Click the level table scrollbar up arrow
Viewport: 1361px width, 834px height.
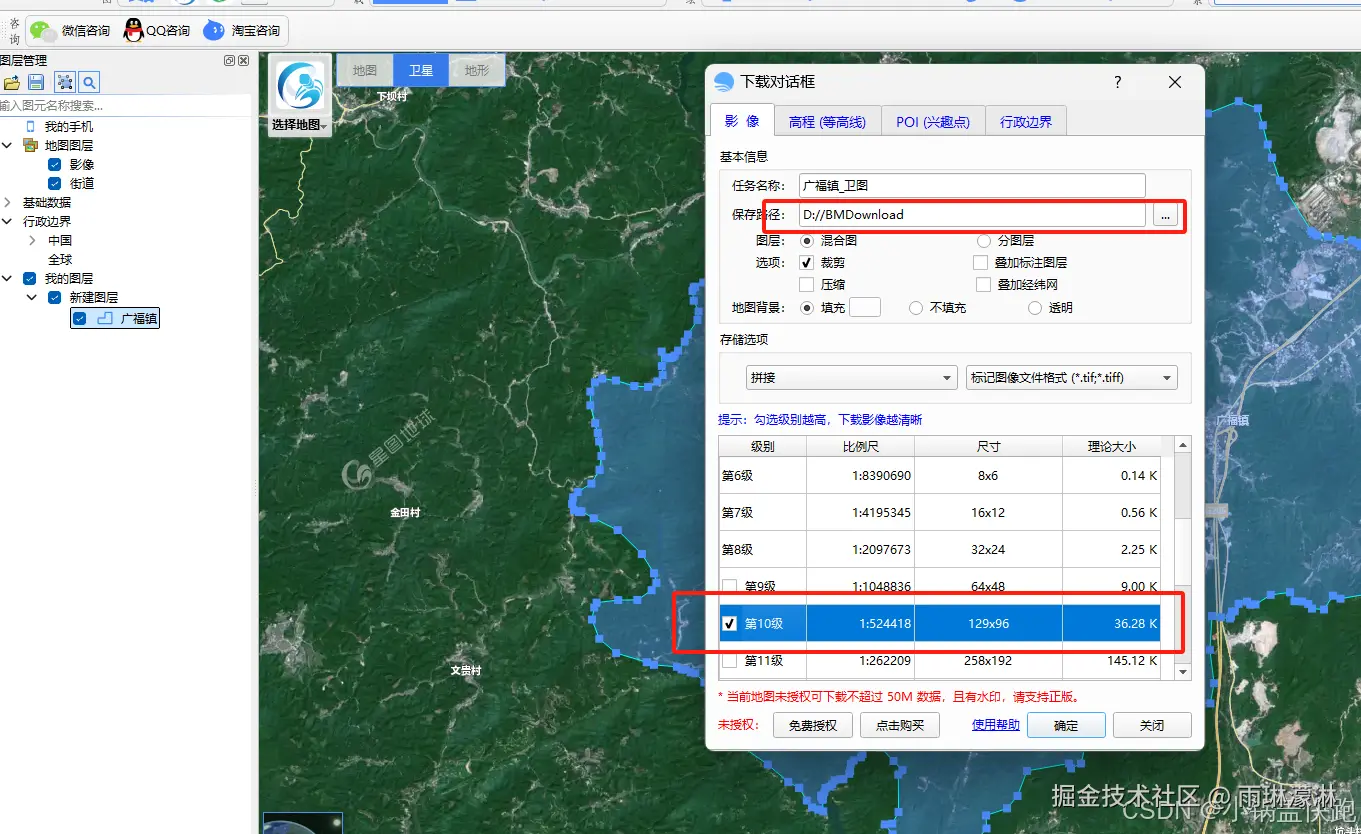coord(1184,445)
